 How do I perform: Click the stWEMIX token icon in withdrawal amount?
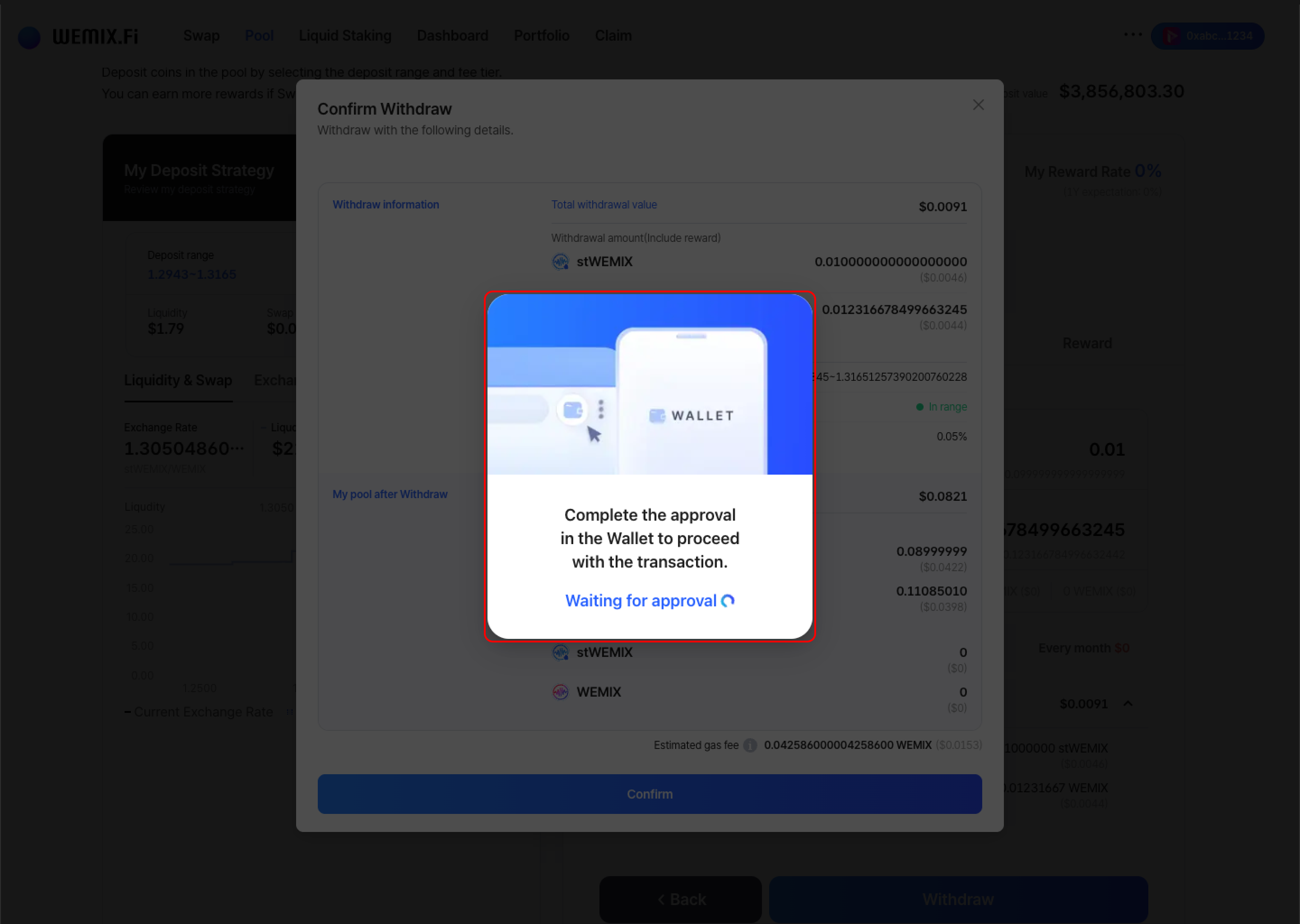coord(560,262)
